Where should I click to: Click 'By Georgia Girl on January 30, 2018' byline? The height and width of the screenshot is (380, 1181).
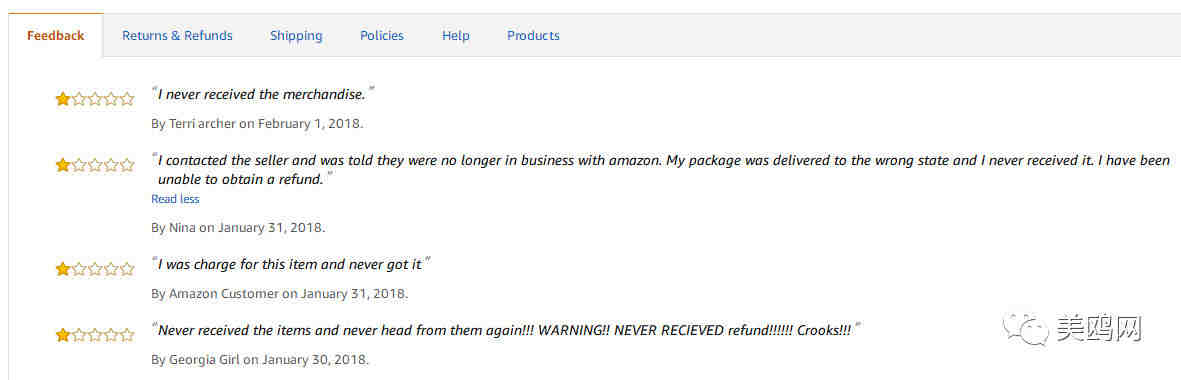click(x=261, y=360)
